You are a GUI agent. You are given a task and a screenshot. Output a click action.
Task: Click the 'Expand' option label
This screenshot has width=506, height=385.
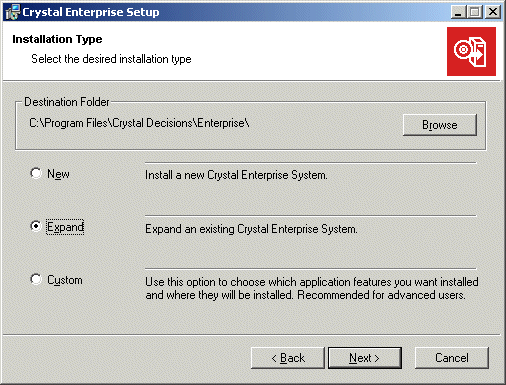click(65, 227)
